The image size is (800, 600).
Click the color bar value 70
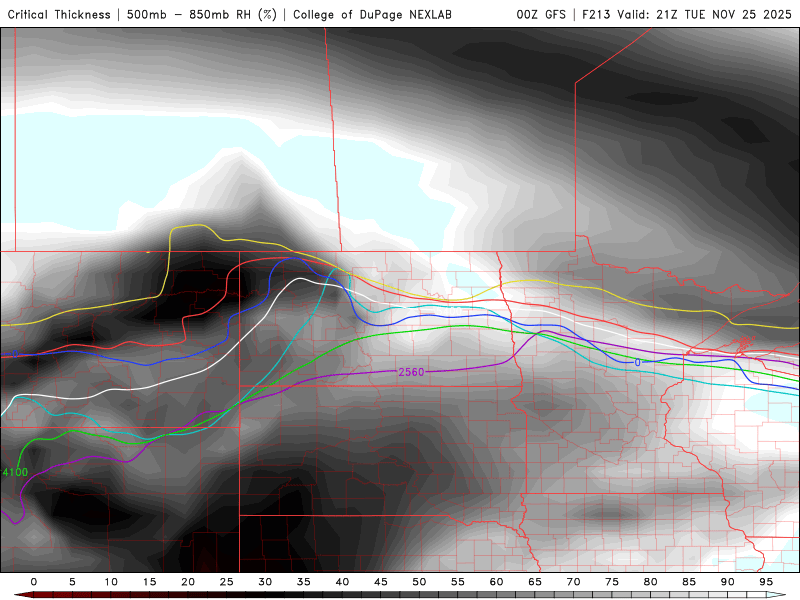(x=573, y=582)
